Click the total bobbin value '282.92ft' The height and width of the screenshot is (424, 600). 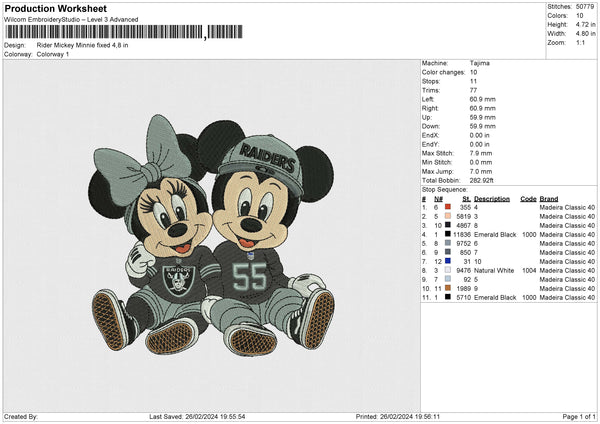click(x=481, y=180)
